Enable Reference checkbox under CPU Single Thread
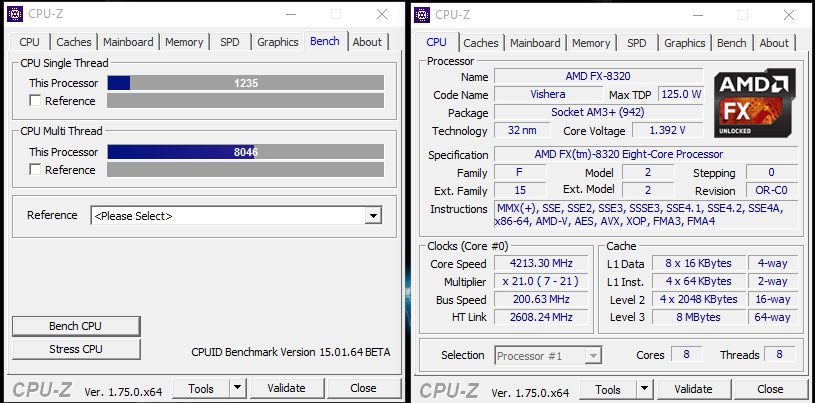This screenshot has width=815, height=403. (35, 101)
